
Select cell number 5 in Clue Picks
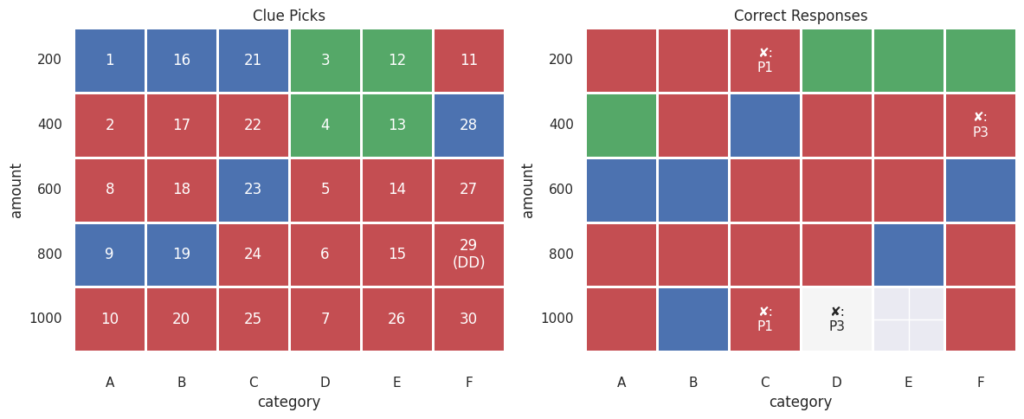point(326,189)
